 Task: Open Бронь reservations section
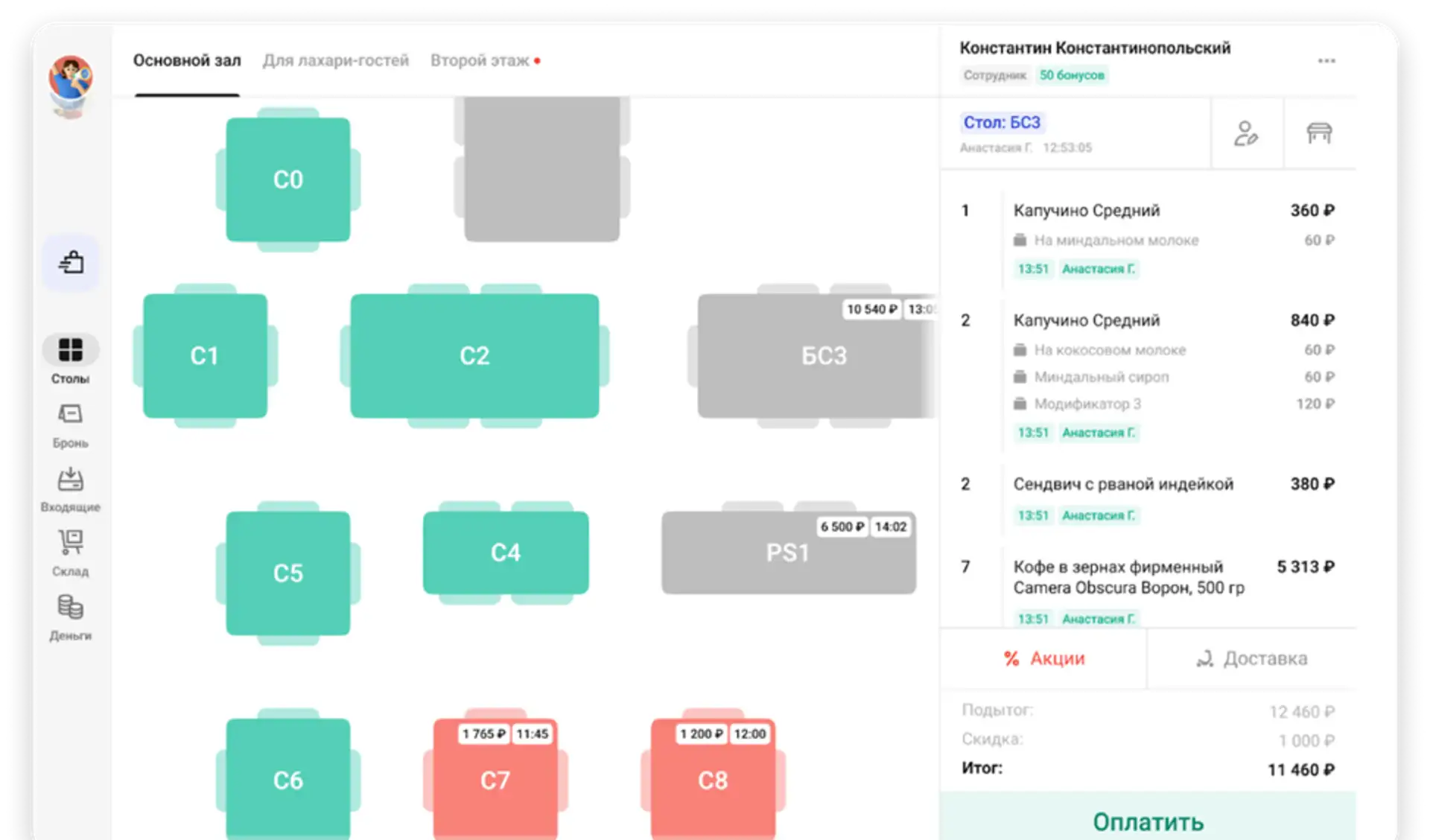click(70, 426)
